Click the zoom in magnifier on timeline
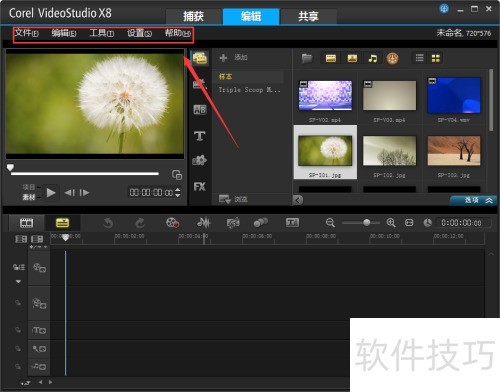 click(391, 223)
